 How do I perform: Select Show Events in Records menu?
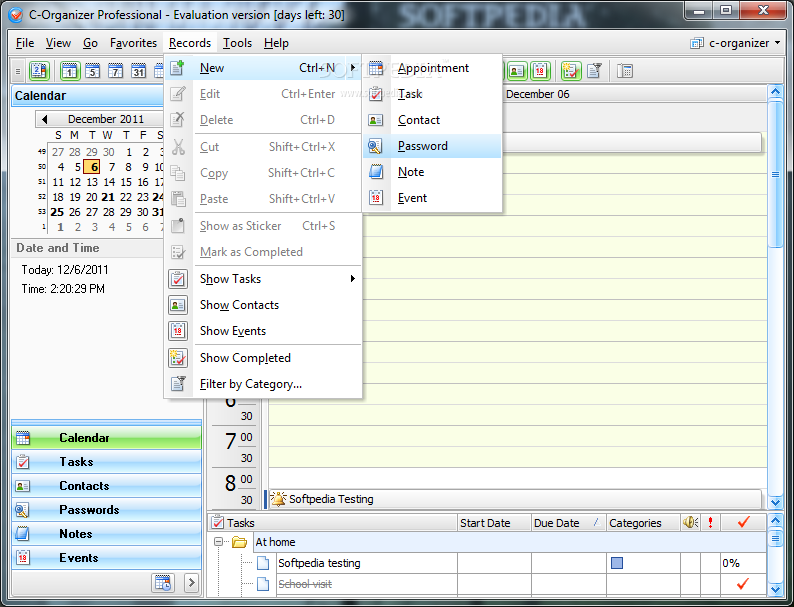pos(263,331)
